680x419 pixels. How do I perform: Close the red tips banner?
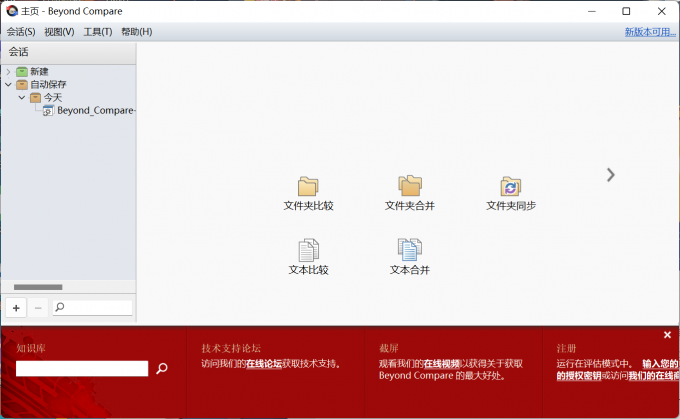pyautogui.click(x=667, y=335)
